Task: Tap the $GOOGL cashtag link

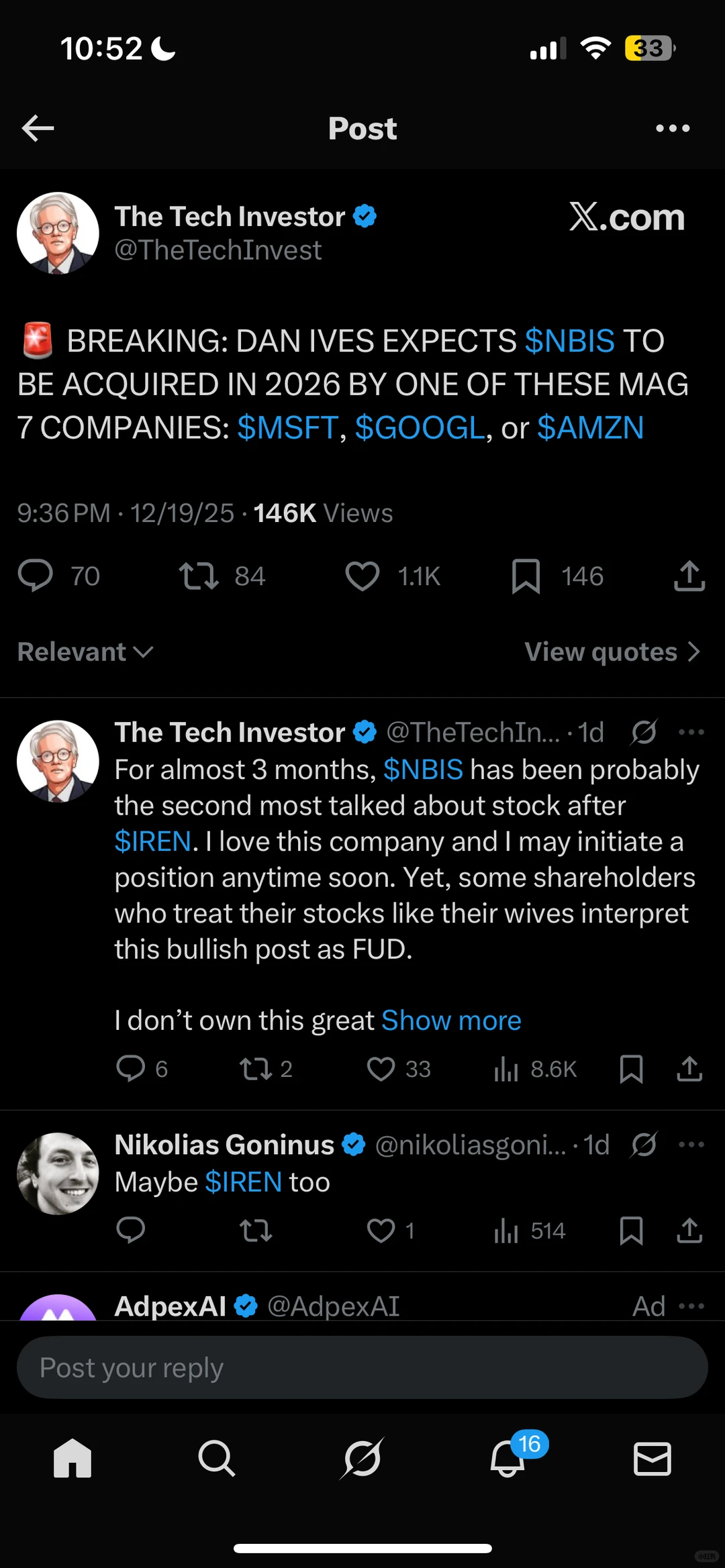Action: click(x=420, y=428)
